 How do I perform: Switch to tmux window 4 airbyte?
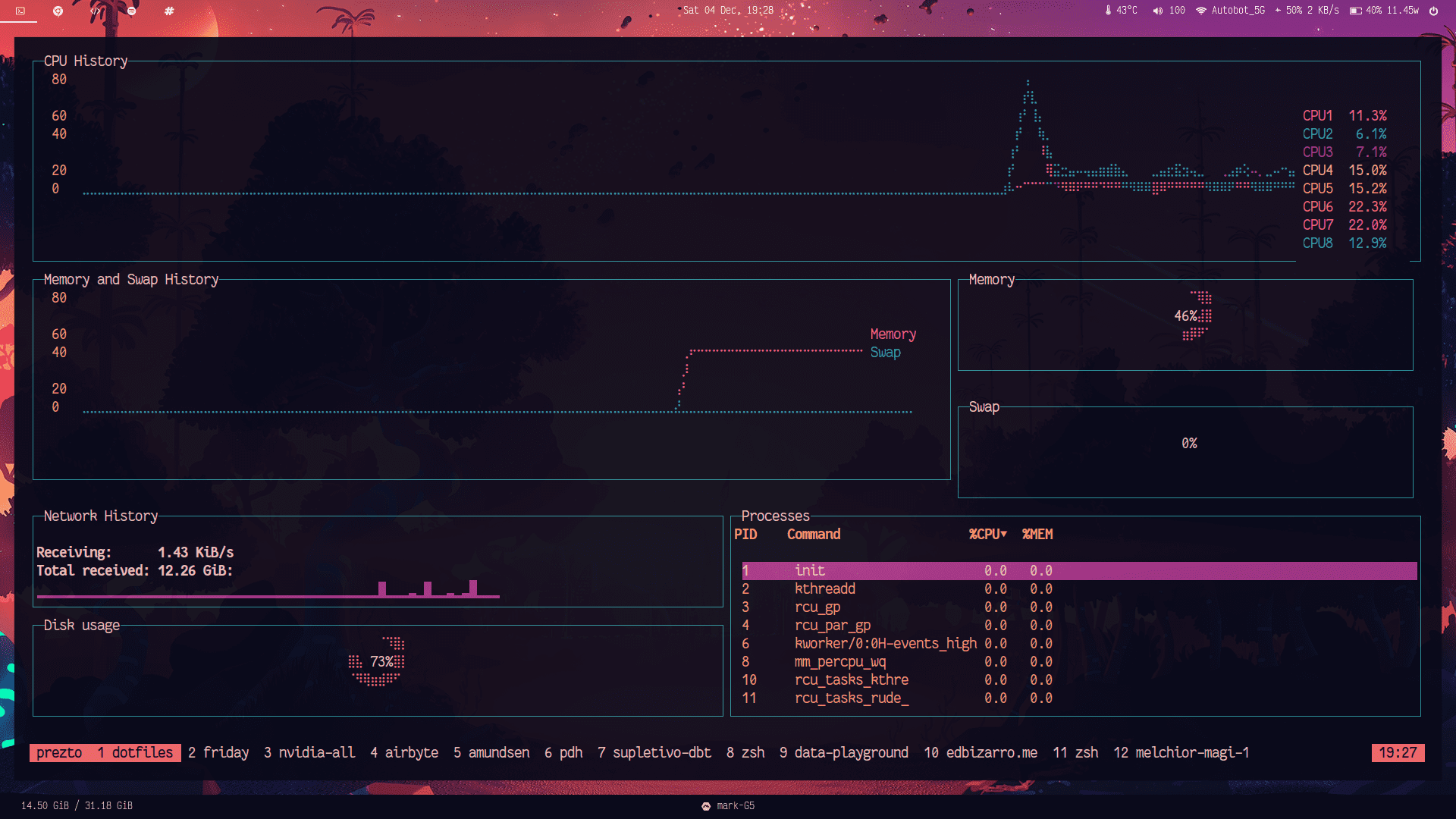(x=404, y=752)
